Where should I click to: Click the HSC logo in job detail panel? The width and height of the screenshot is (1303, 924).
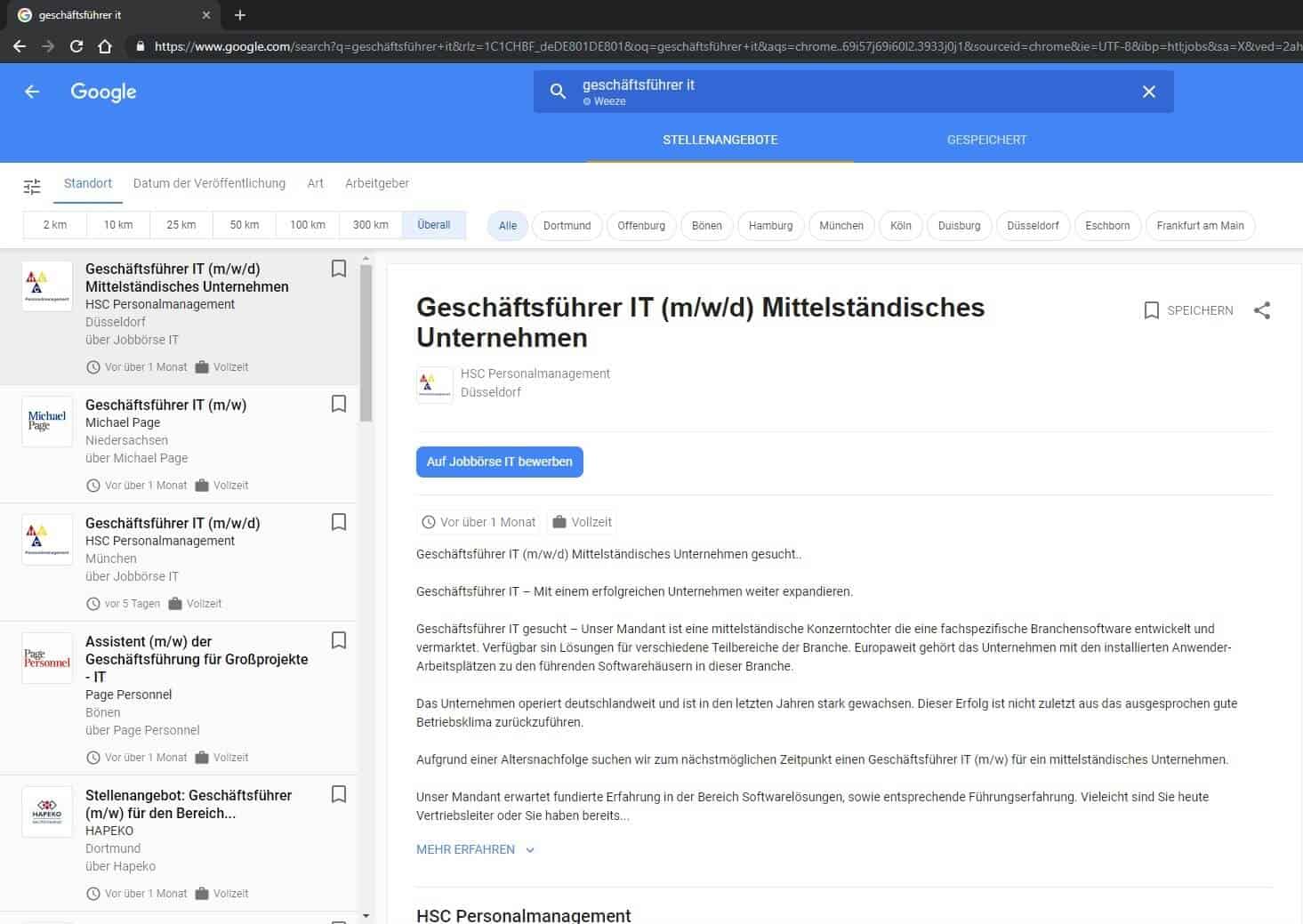435,385
